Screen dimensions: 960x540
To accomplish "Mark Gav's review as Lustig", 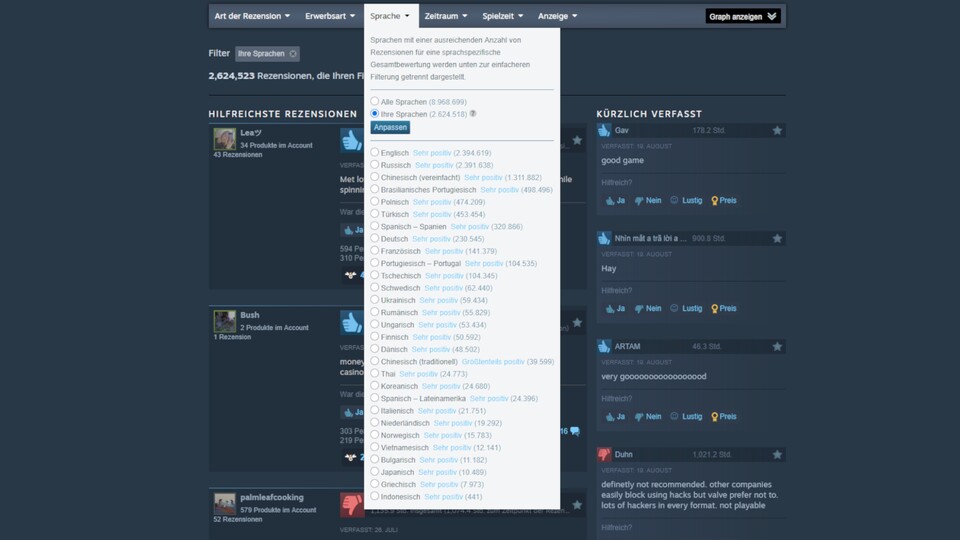I will click(x=686, y=200).
